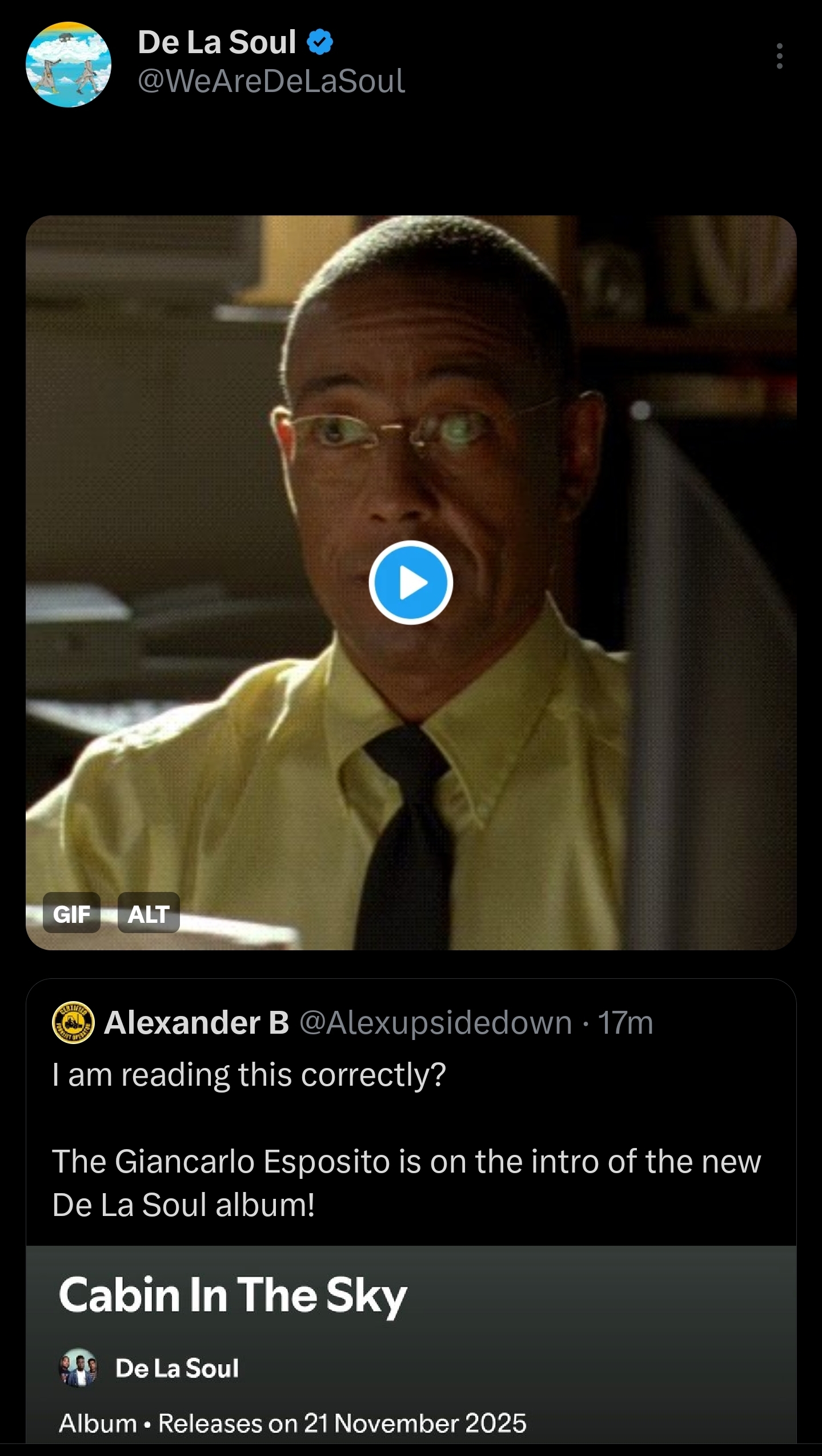Tap the blue verified badge
The image size is (822, 1456).
tap(320, 42)
